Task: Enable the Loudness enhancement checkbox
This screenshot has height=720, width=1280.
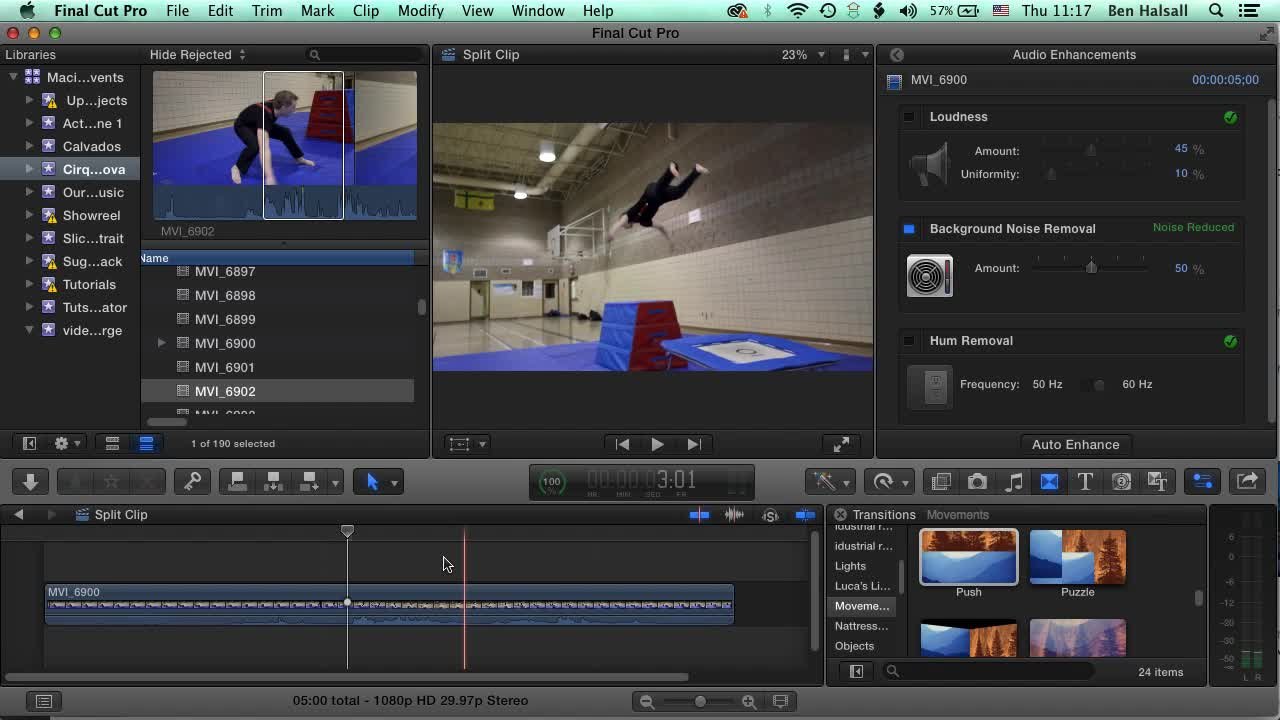Action: (x=908, y=117)
